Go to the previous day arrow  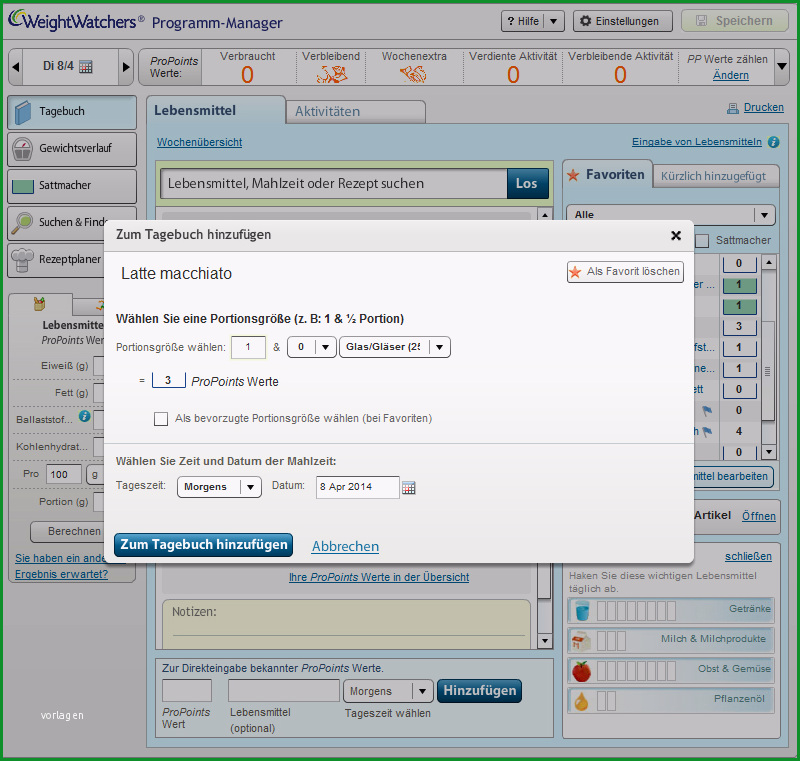click(16, 67)
